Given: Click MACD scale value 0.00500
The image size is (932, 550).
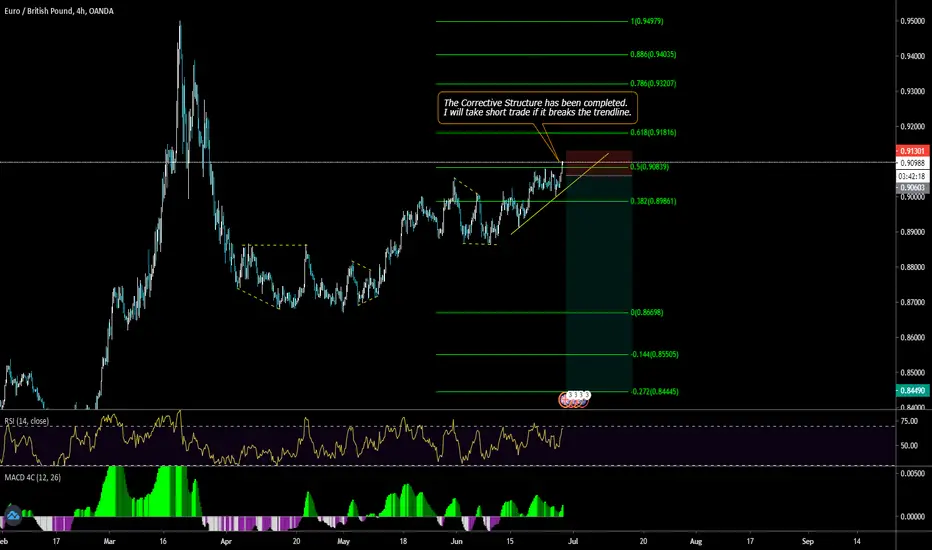Looking at the screenshot, I should pyautogui.click(x=912, y=474).
